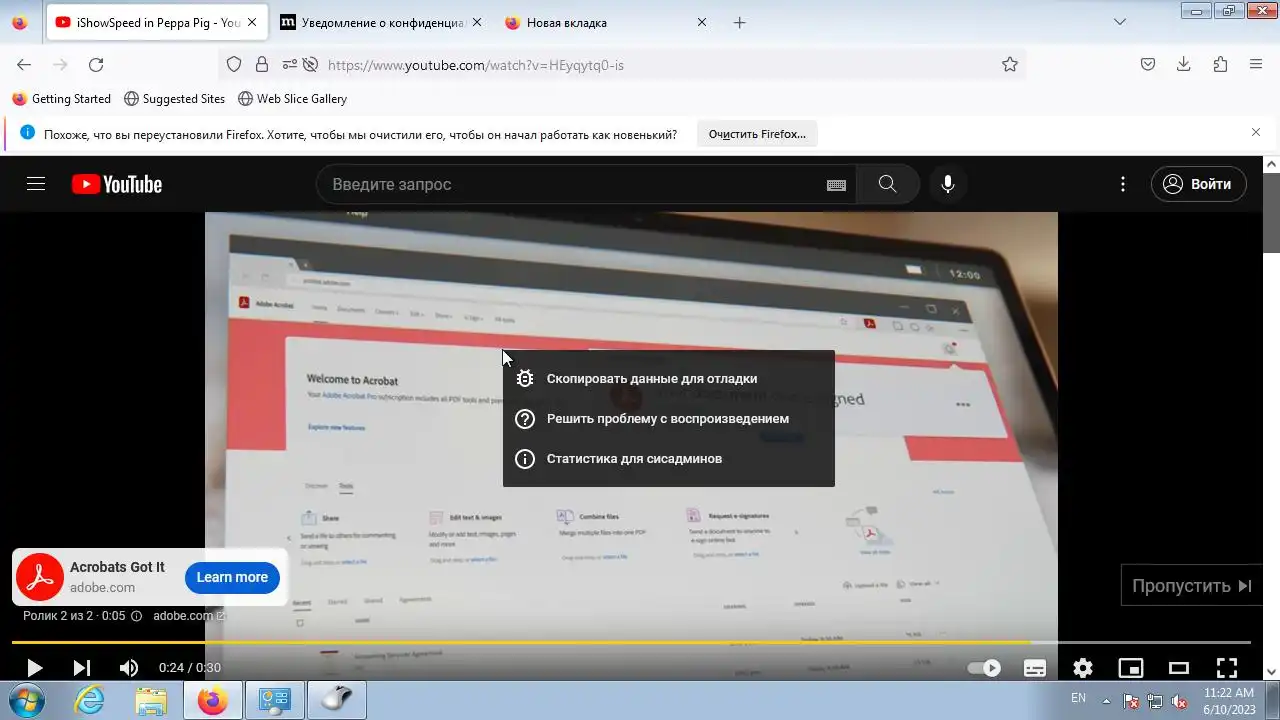Screen dimensions: 1280x720
Task: Toggle subtitles button
Action: (1035, 667)
